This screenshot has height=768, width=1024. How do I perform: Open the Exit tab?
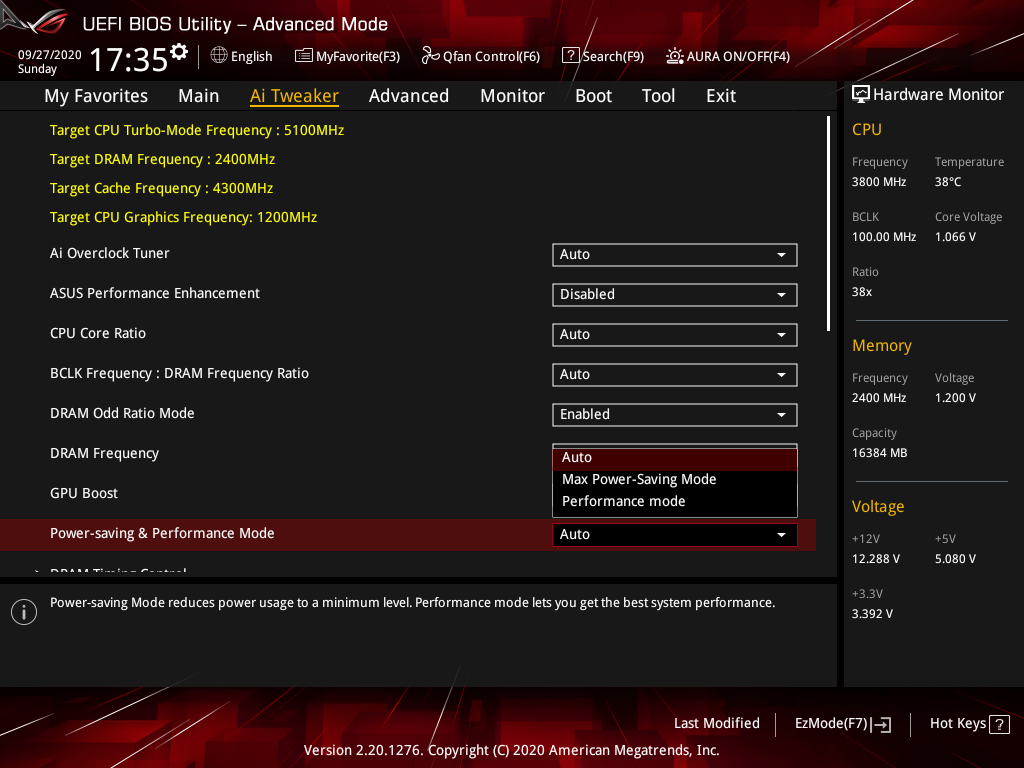(721, 96)
